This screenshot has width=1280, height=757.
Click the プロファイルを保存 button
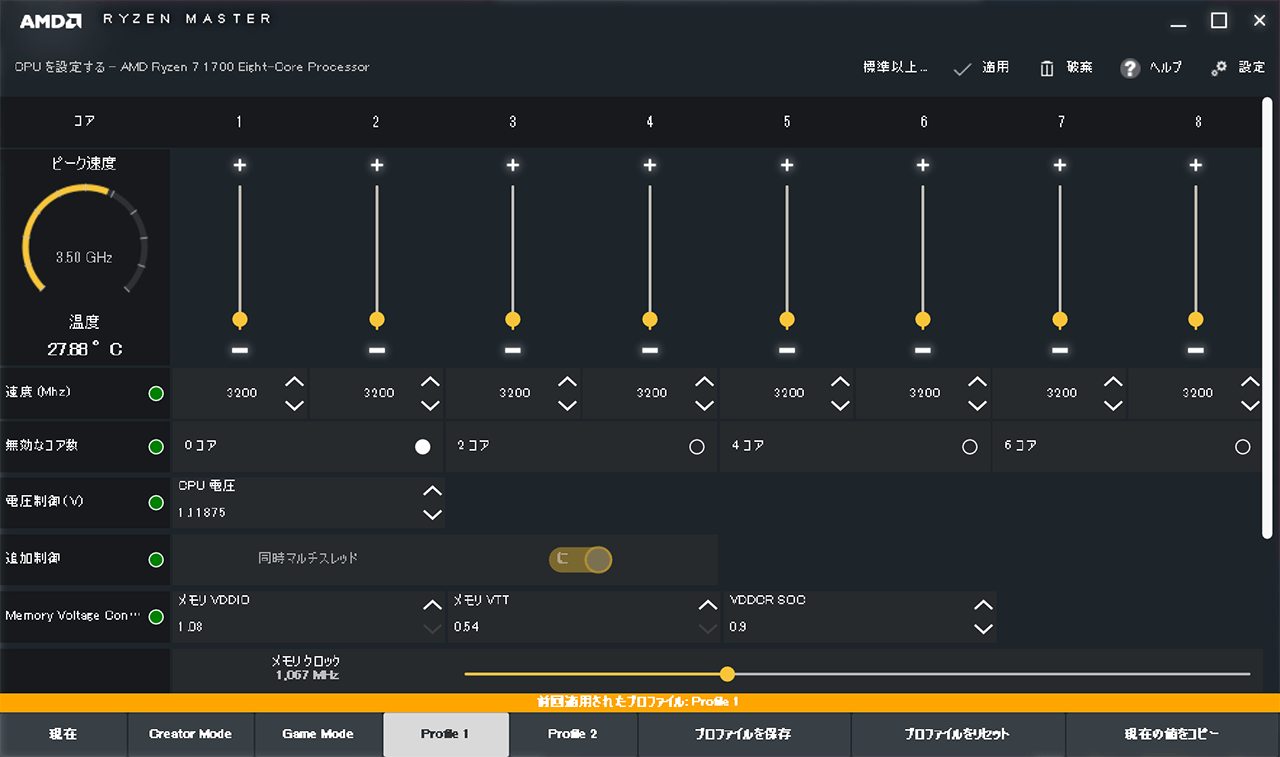point(744,734)
